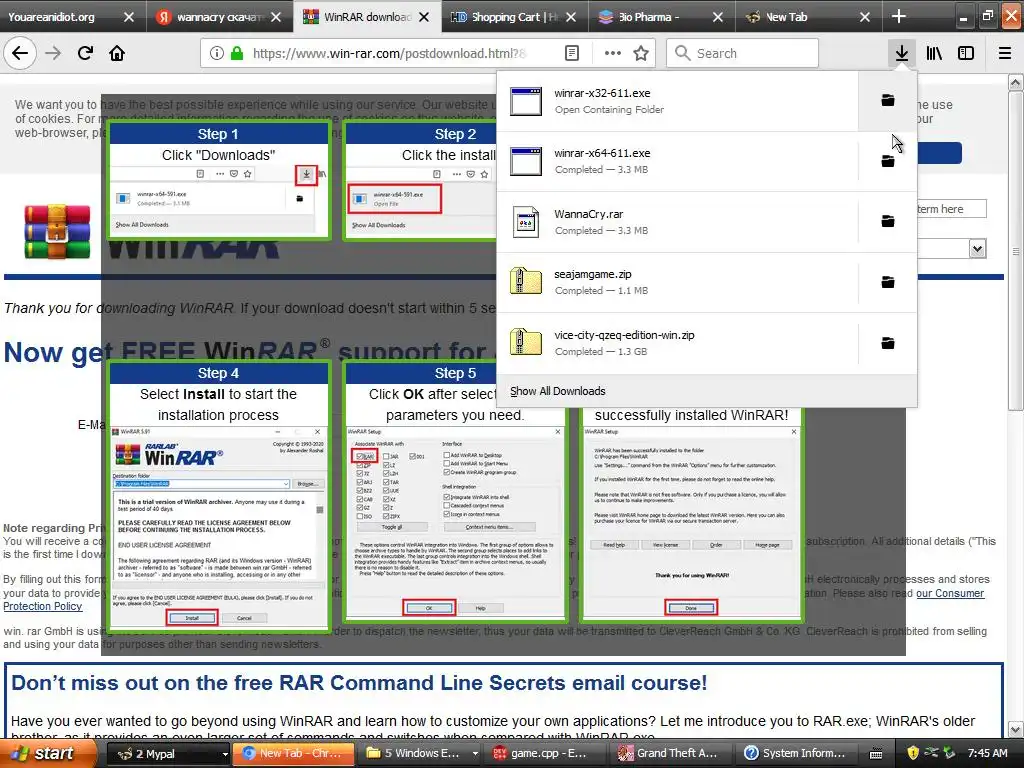
Task: Open the Mypal taskbar group
Action: tap(163, 753)
